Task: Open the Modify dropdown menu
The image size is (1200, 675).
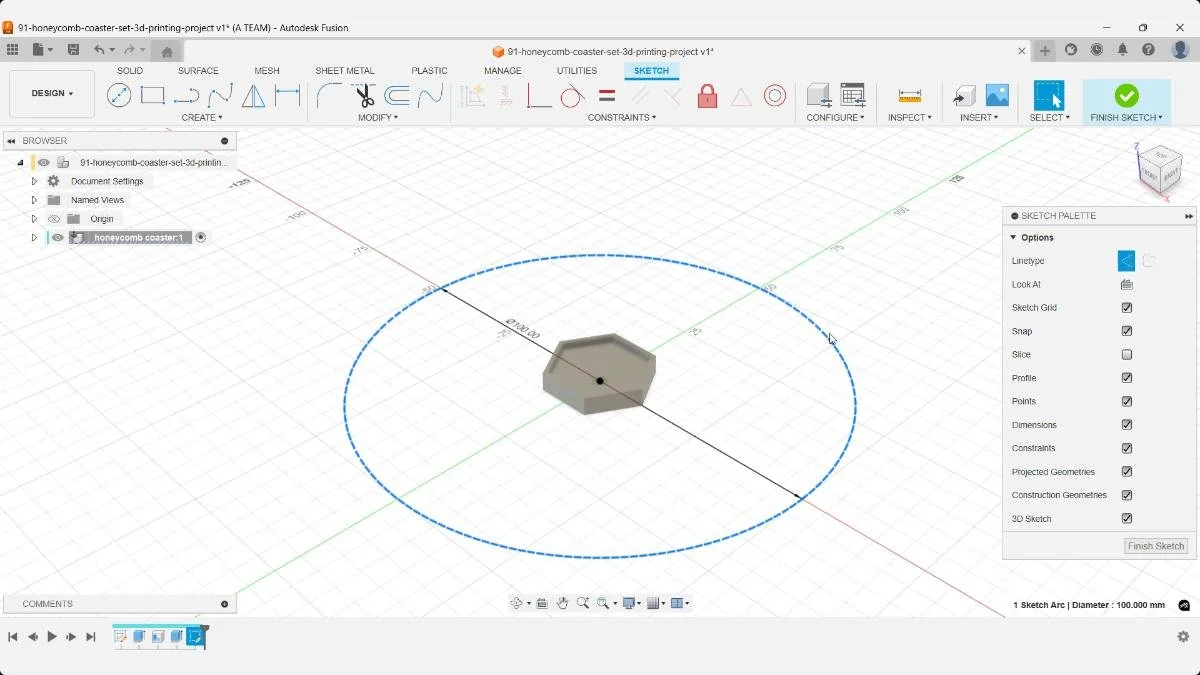Action: tap(380, 117)
